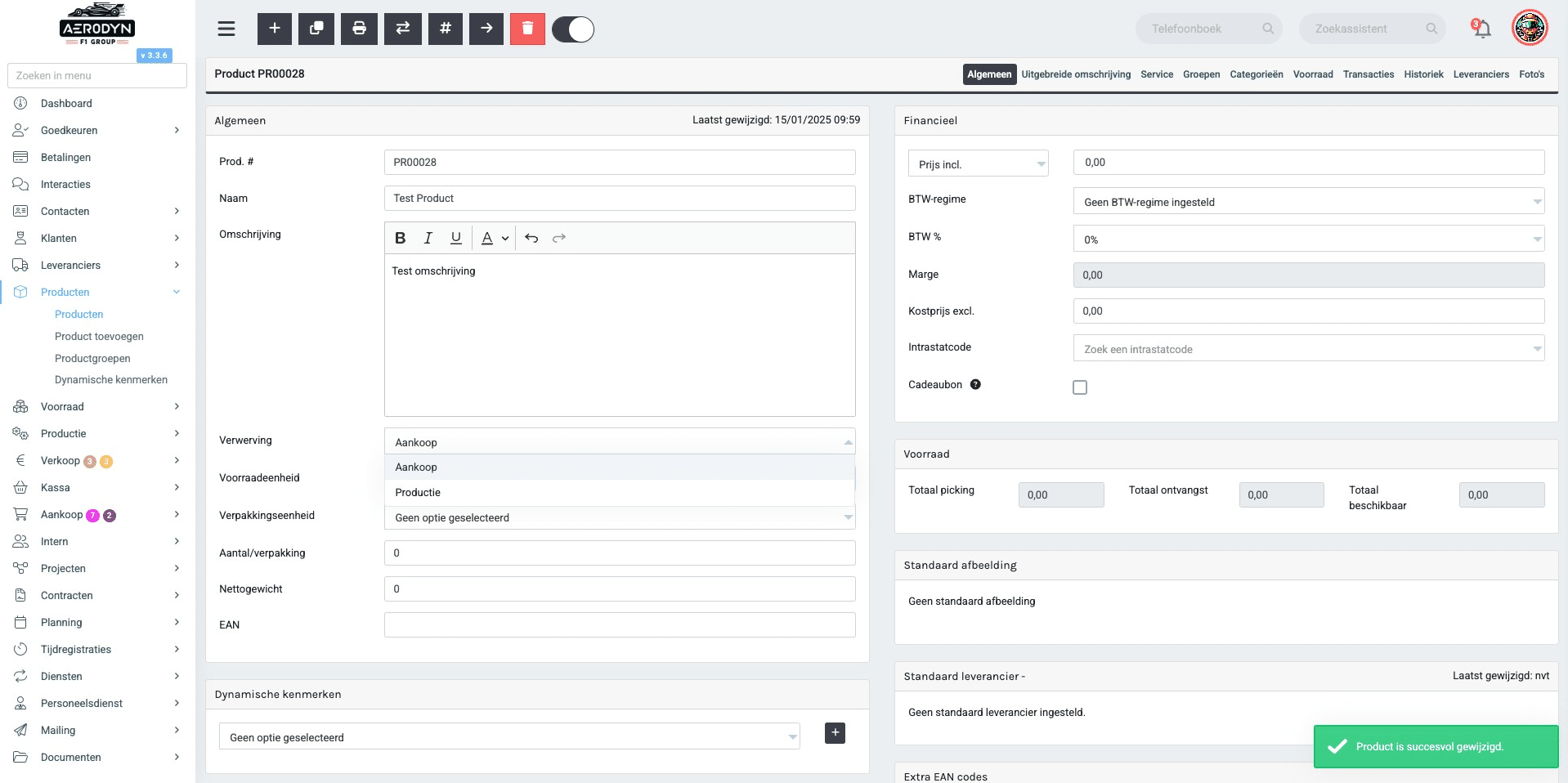Open Kassa in sidebar

[x=97, y=487]
